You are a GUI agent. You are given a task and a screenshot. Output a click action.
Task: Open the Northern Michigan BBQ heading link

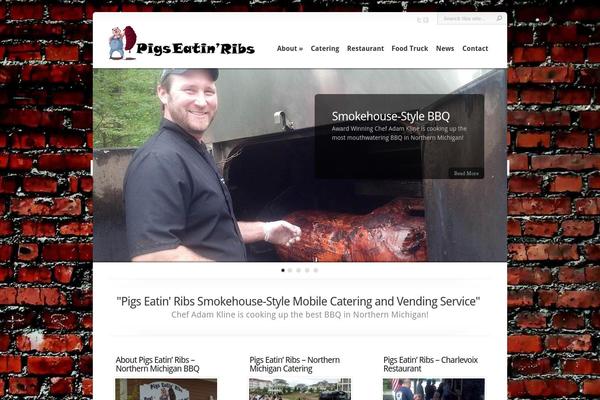coord(157,364)
